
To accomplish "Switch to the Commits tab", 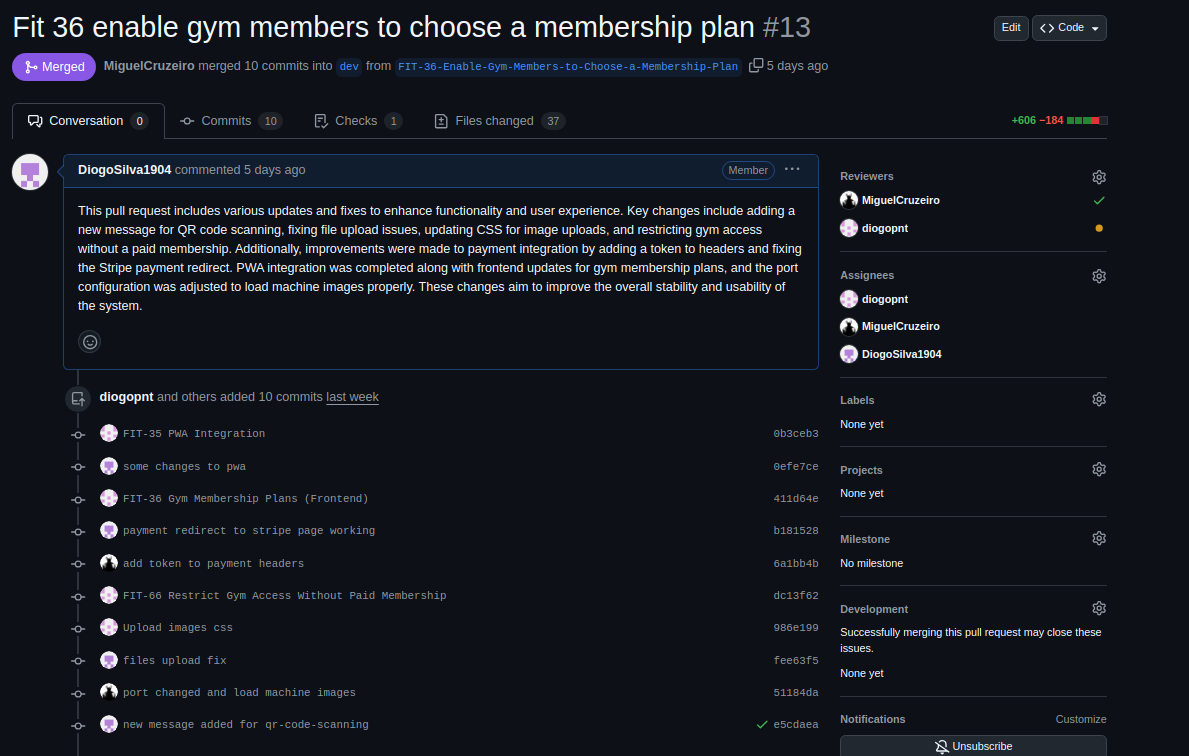I will tap(226, 121).
